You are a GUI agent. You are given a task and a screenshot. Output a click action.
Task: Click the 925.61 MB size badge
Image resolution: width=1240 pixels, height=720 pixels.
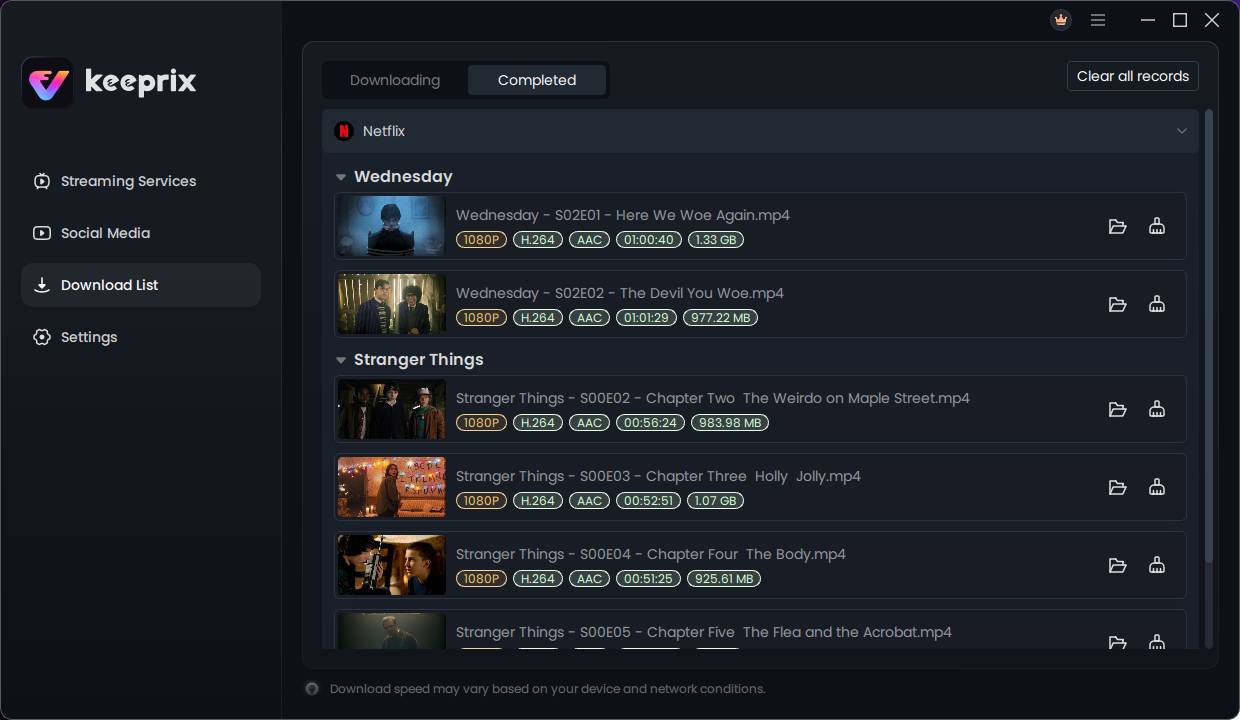pyautogui.click(x=723, y=579)
